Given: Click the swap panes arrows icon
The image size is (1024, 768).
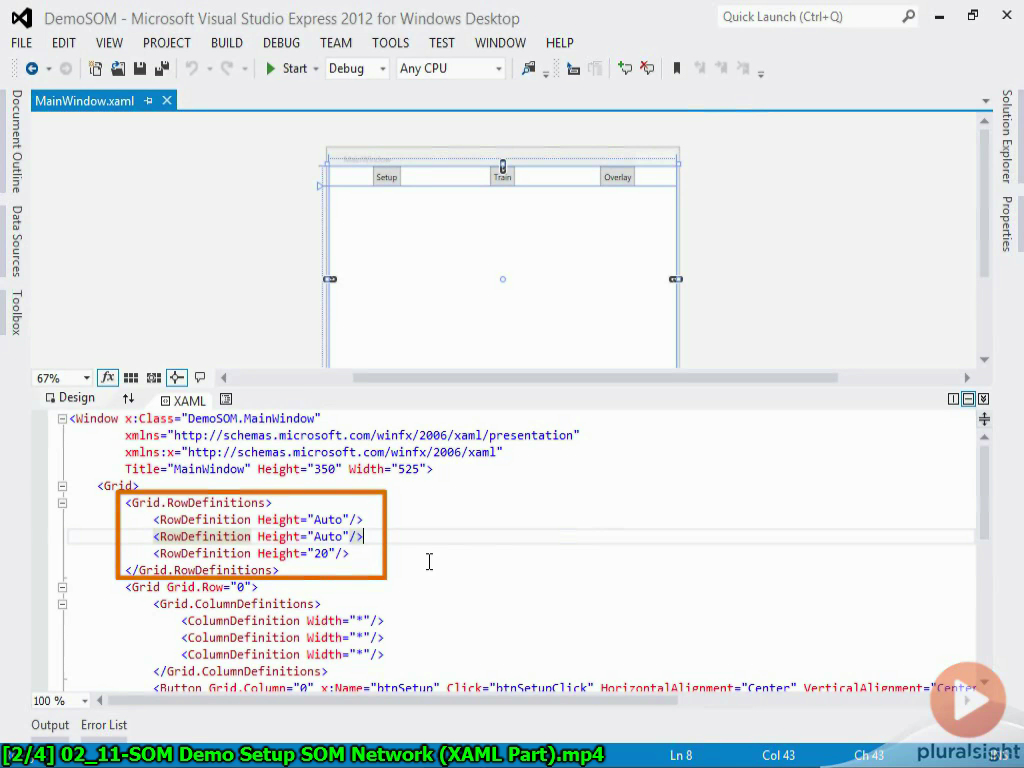Looking at the screenshot, I should tap(128, 398).
